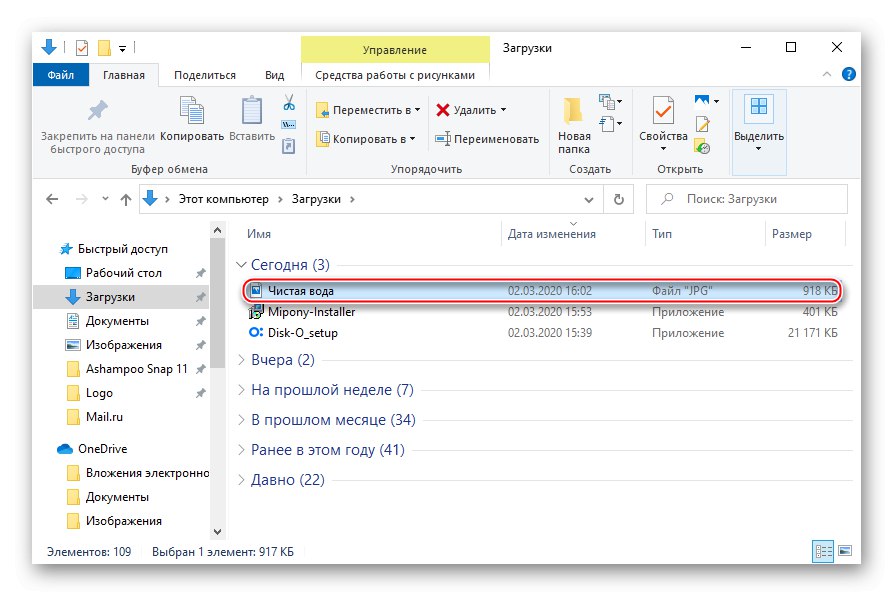The image size is (893, 596).
Task: Open the Mail.ru folder in the sidebar
Action: point(104,417)
